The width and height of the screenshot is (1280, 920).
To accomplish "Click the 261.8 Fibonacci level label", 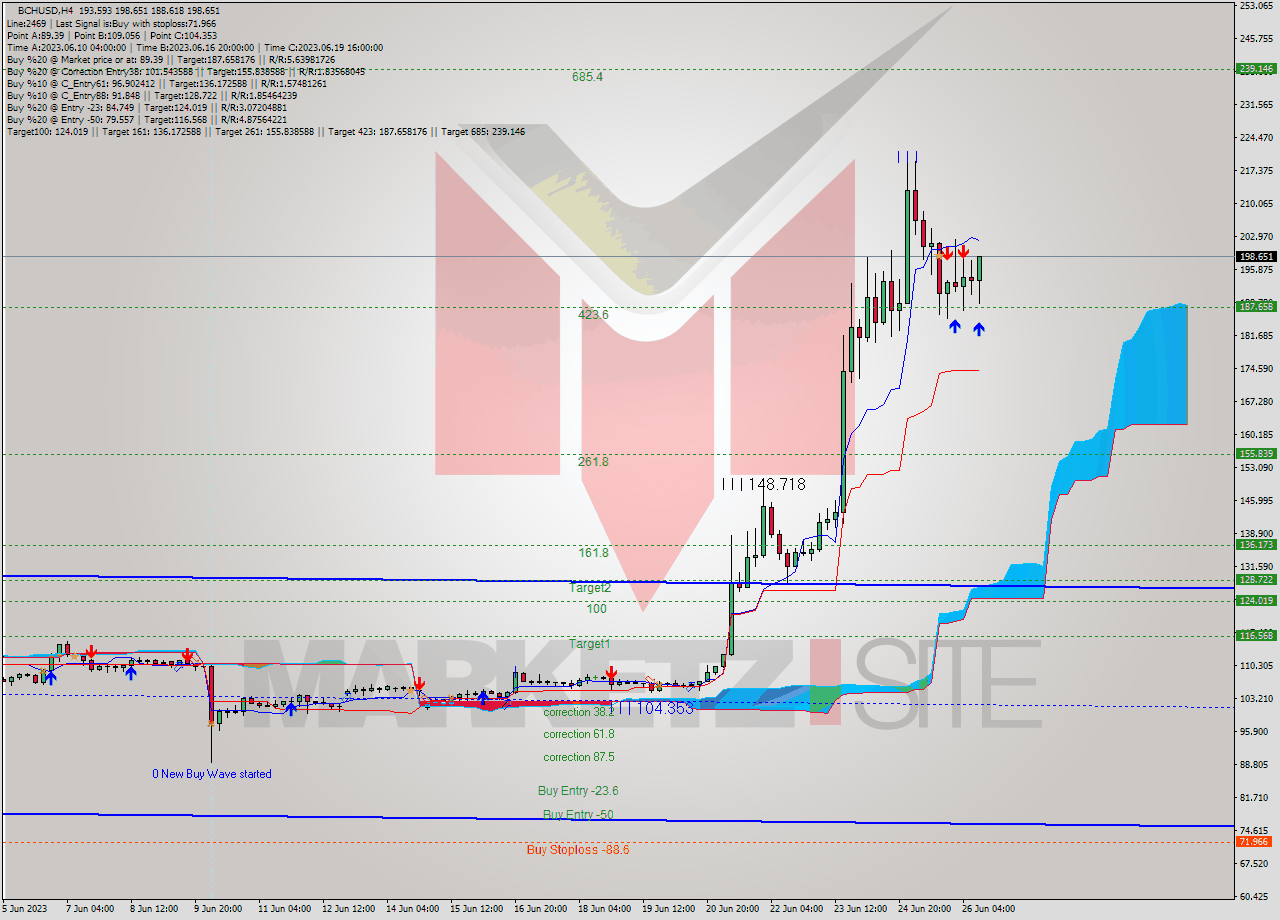I will (x=593, y=462).
